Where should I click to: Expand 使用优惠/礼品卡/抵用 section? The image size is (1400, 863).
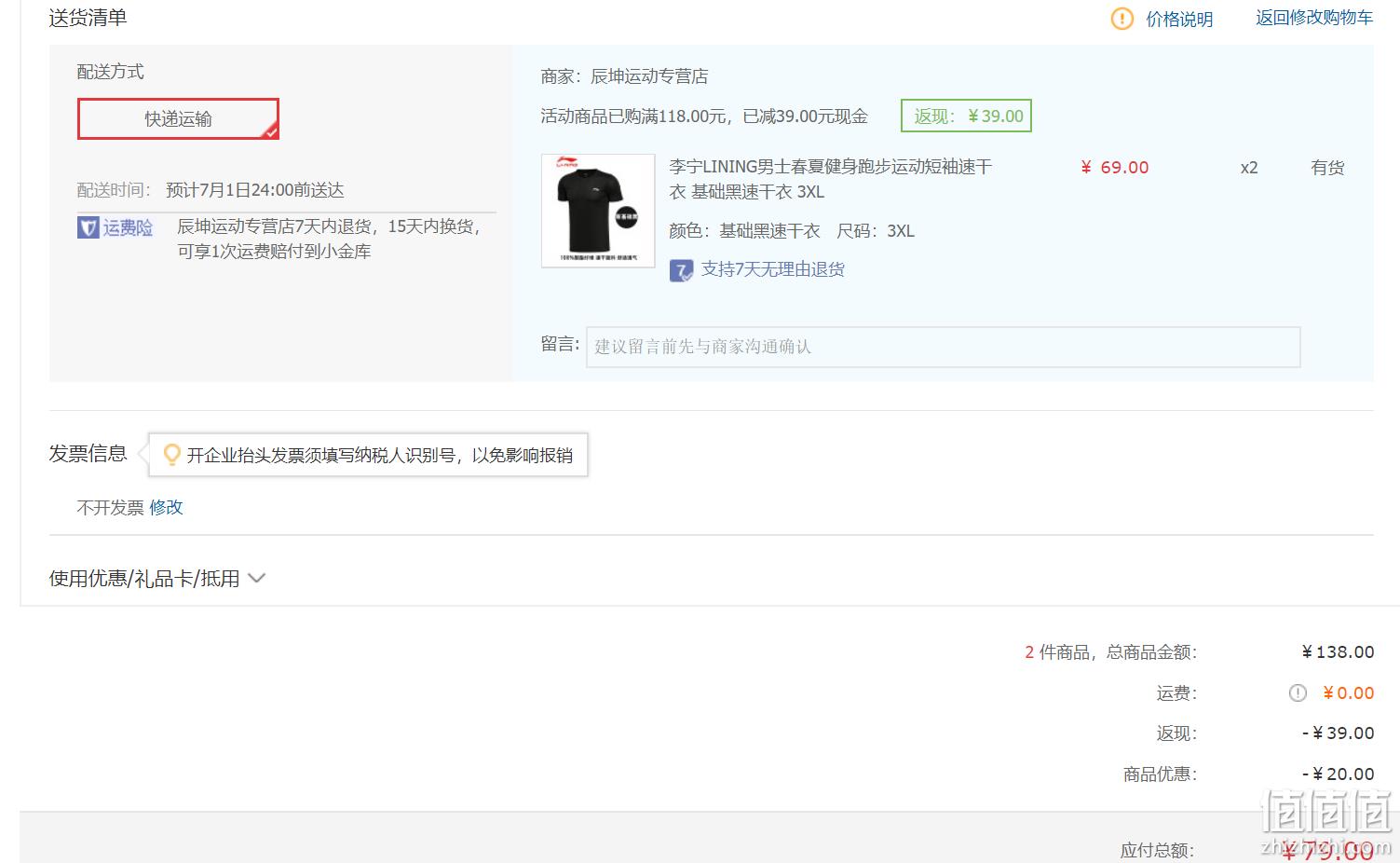157,578
